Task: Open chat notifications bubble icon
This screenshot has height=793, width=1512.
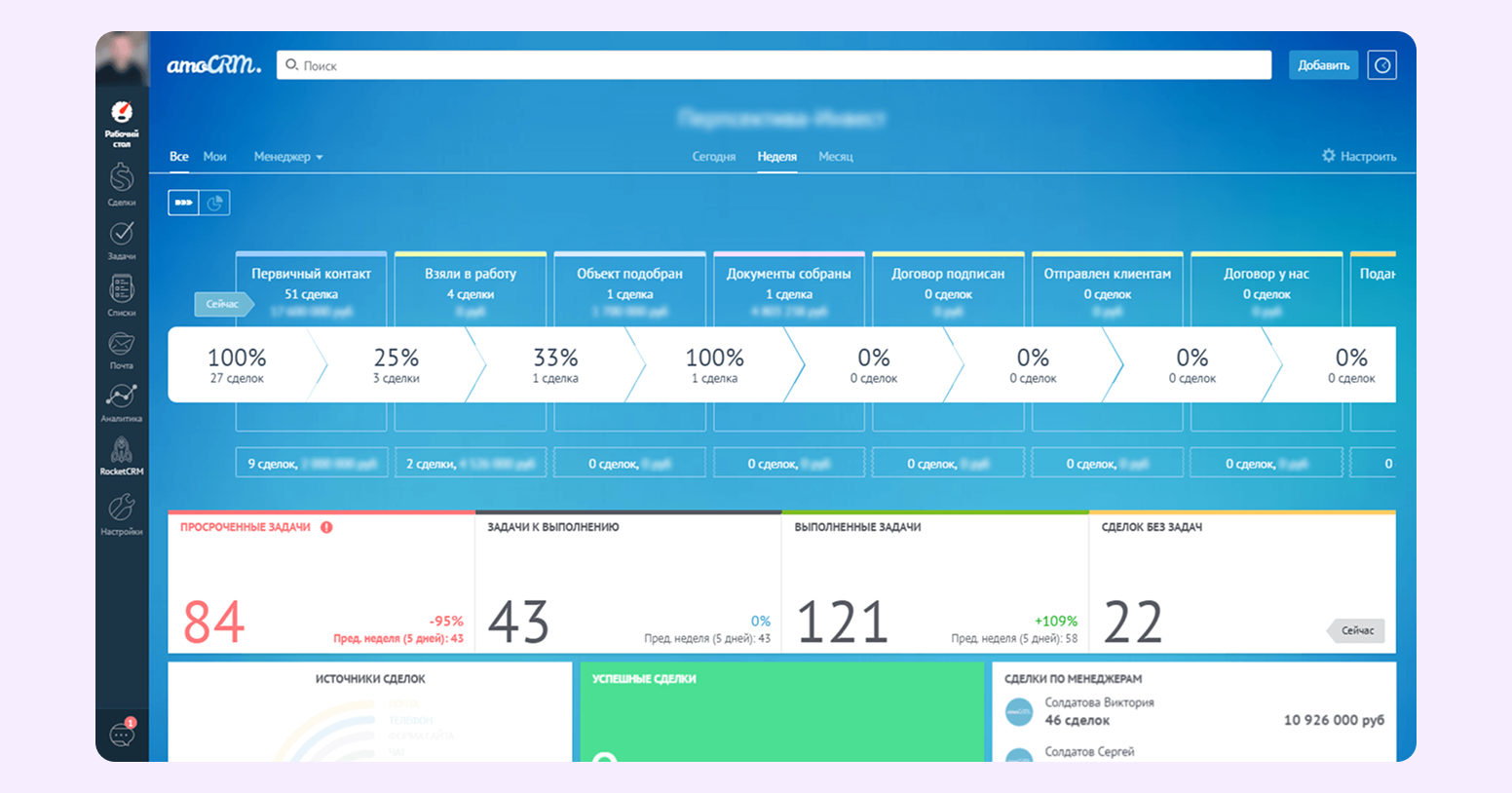Action: 122,735
